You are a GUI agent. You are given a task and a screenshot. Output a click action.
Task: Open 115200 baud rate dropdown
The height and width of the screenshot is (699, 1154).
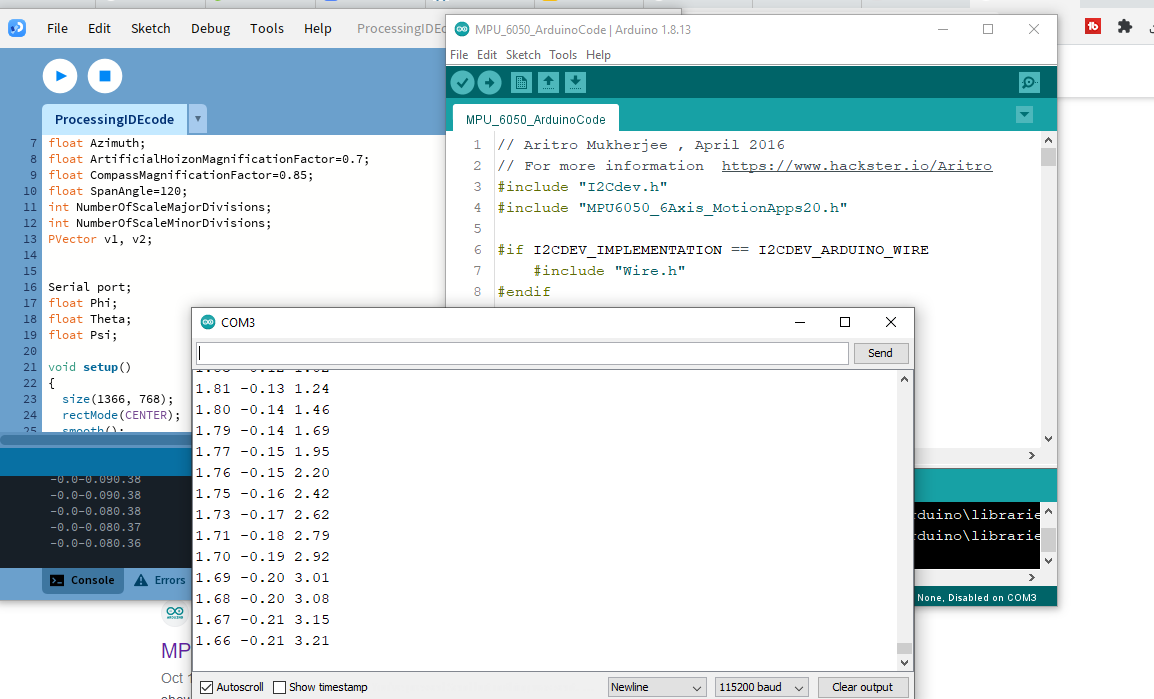pos(762,687)
